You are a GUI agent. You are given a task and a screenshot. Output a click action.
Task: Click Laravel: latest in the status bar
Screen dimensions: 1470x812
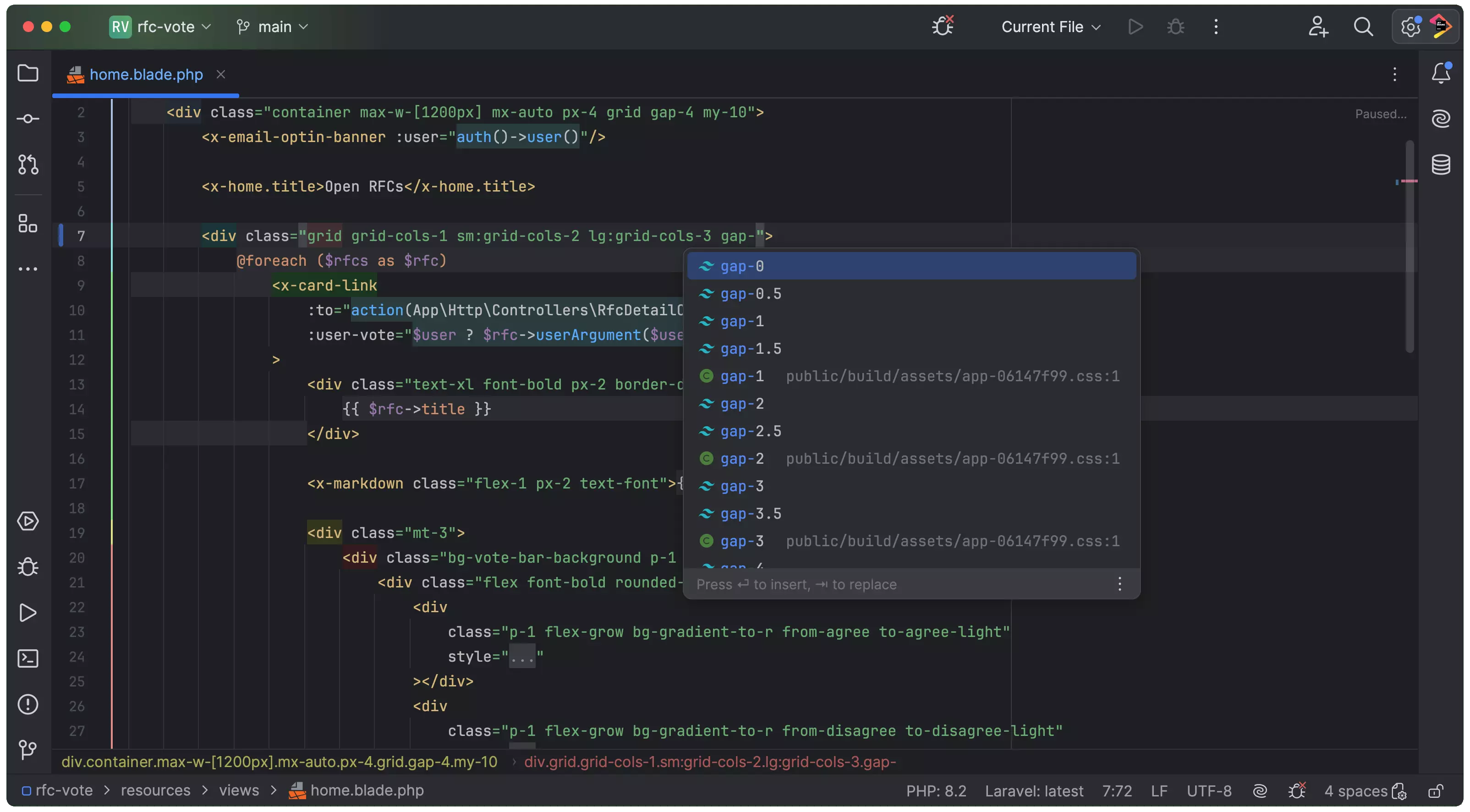pos(1034,790)
